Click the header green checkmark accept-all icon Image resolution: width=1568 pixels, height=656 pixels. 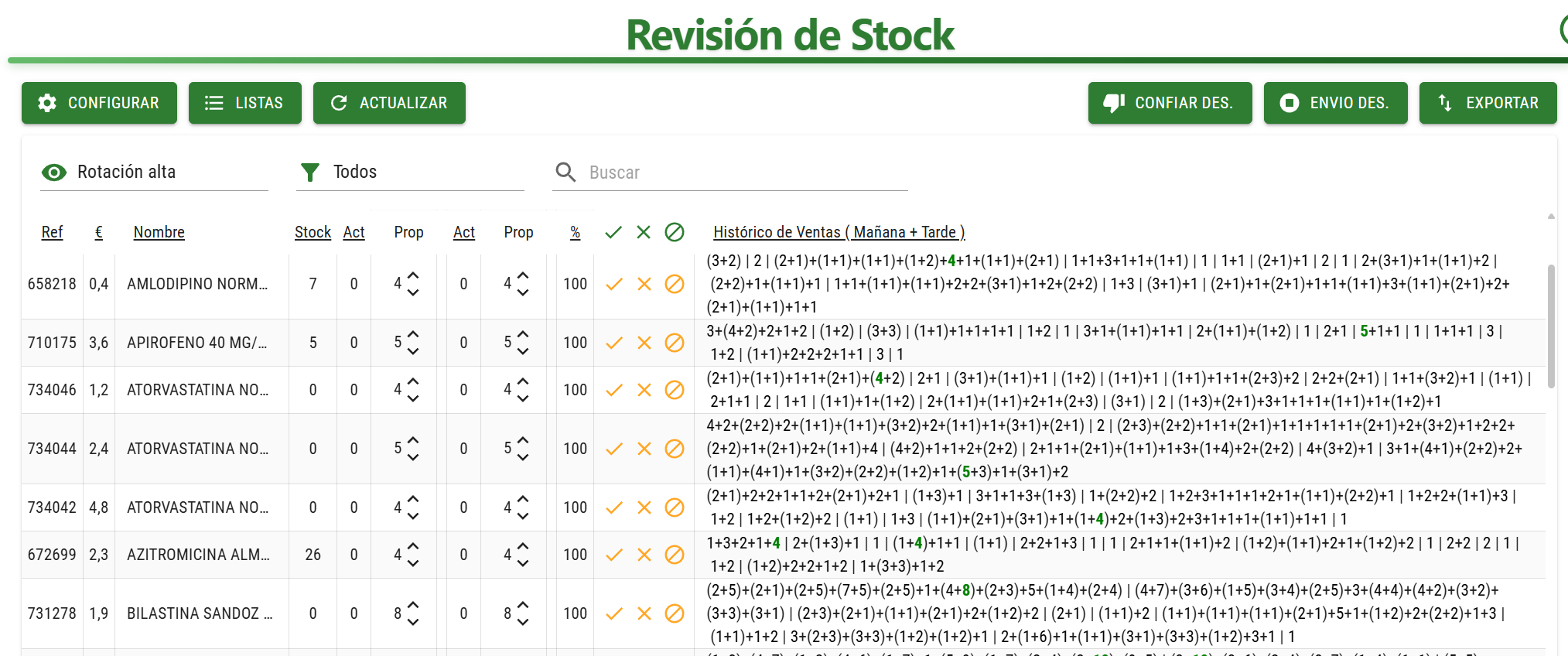[x=613, y=232]
